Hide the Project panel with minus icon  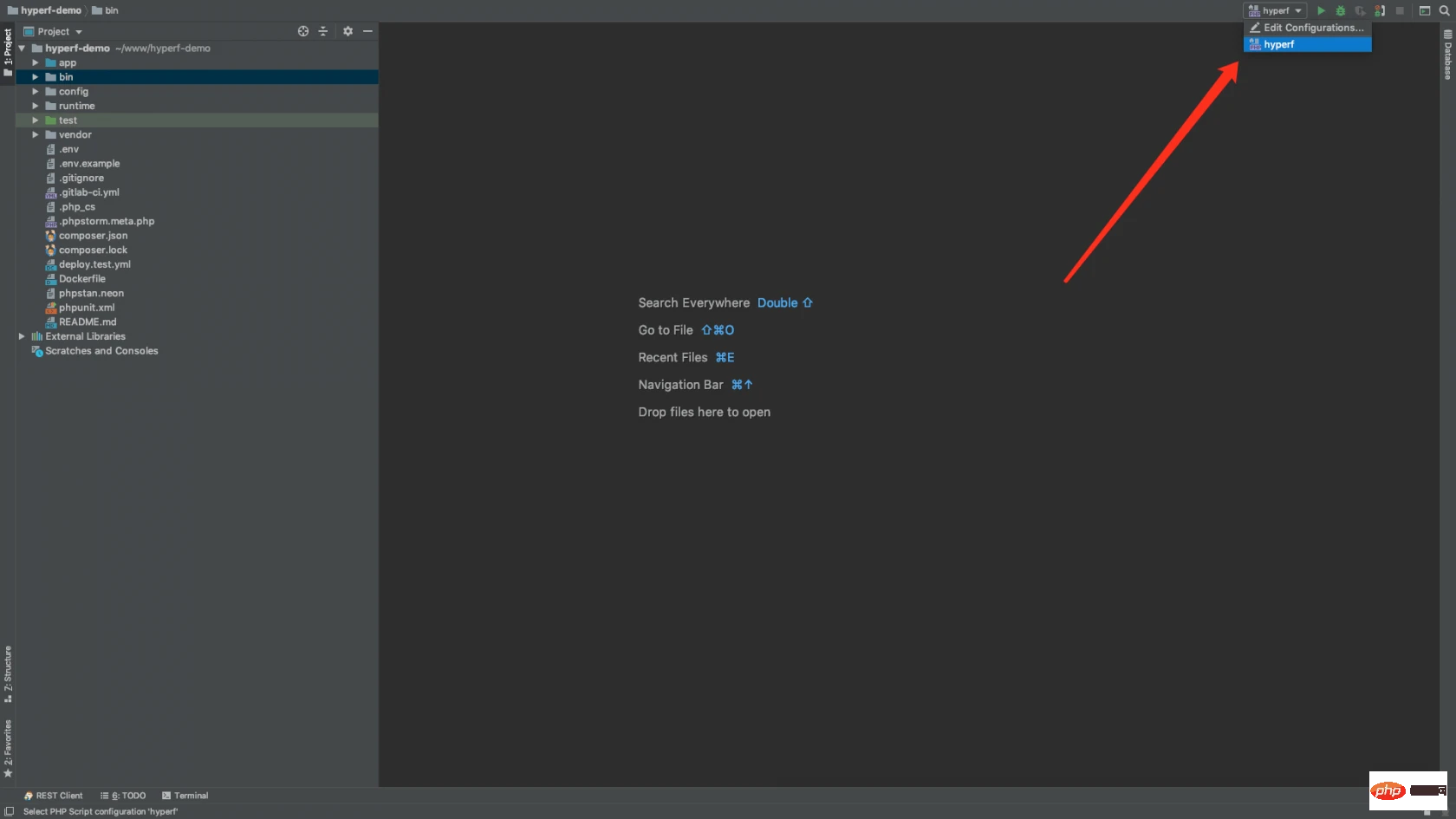tap(367, 31)
